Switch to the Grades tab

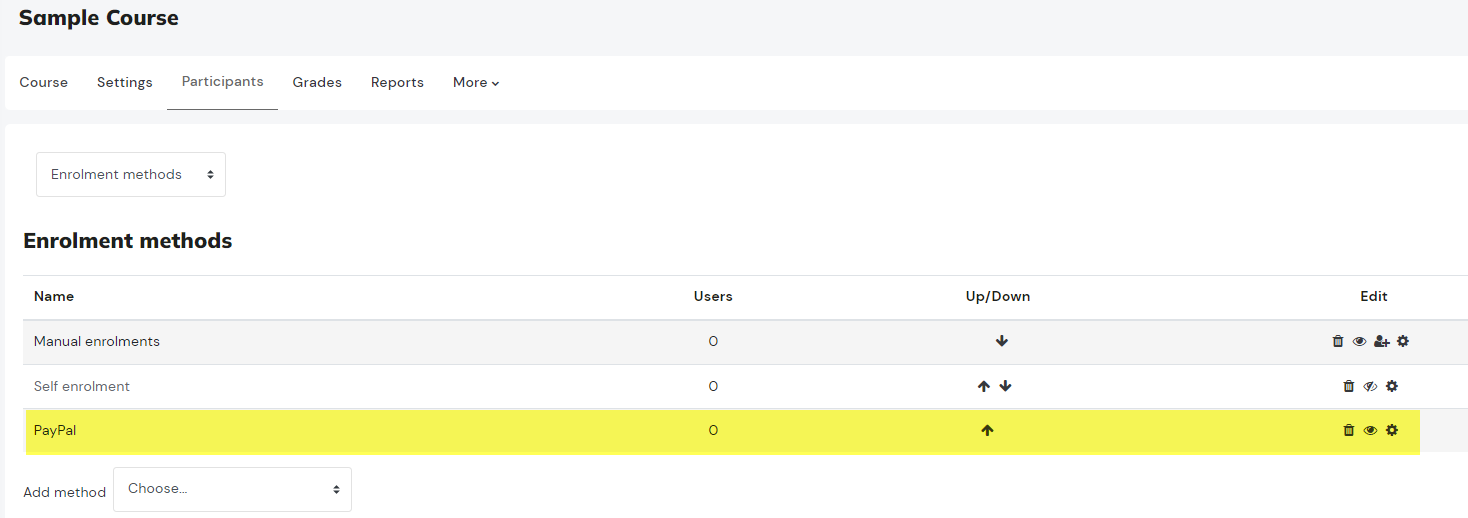point(317,82)
